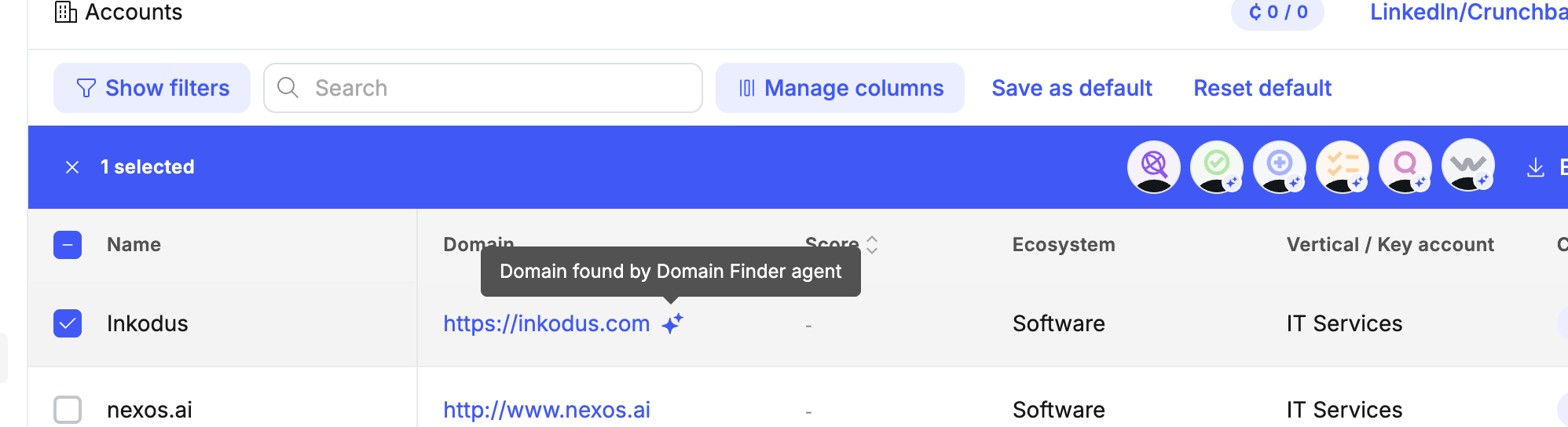Click the download export icon
The width and height of the screenshot is (1568, 427).
[1535, 167]
